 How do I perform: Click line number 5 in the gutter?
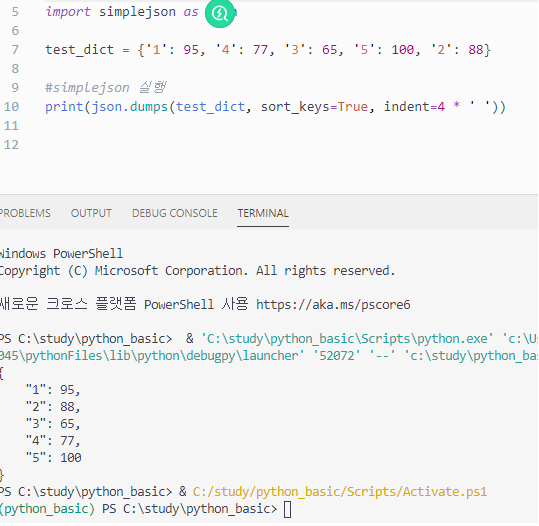pyautogui.click(x=15, y=12)
